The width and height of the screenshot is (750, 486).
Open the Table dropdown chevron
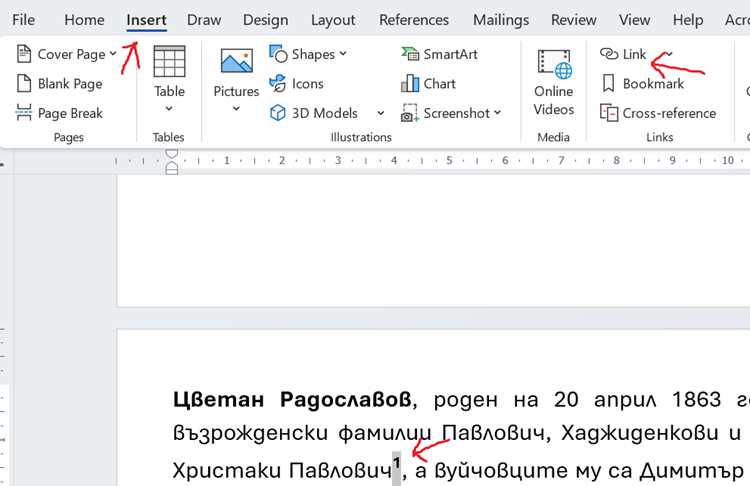coord(169,109)
